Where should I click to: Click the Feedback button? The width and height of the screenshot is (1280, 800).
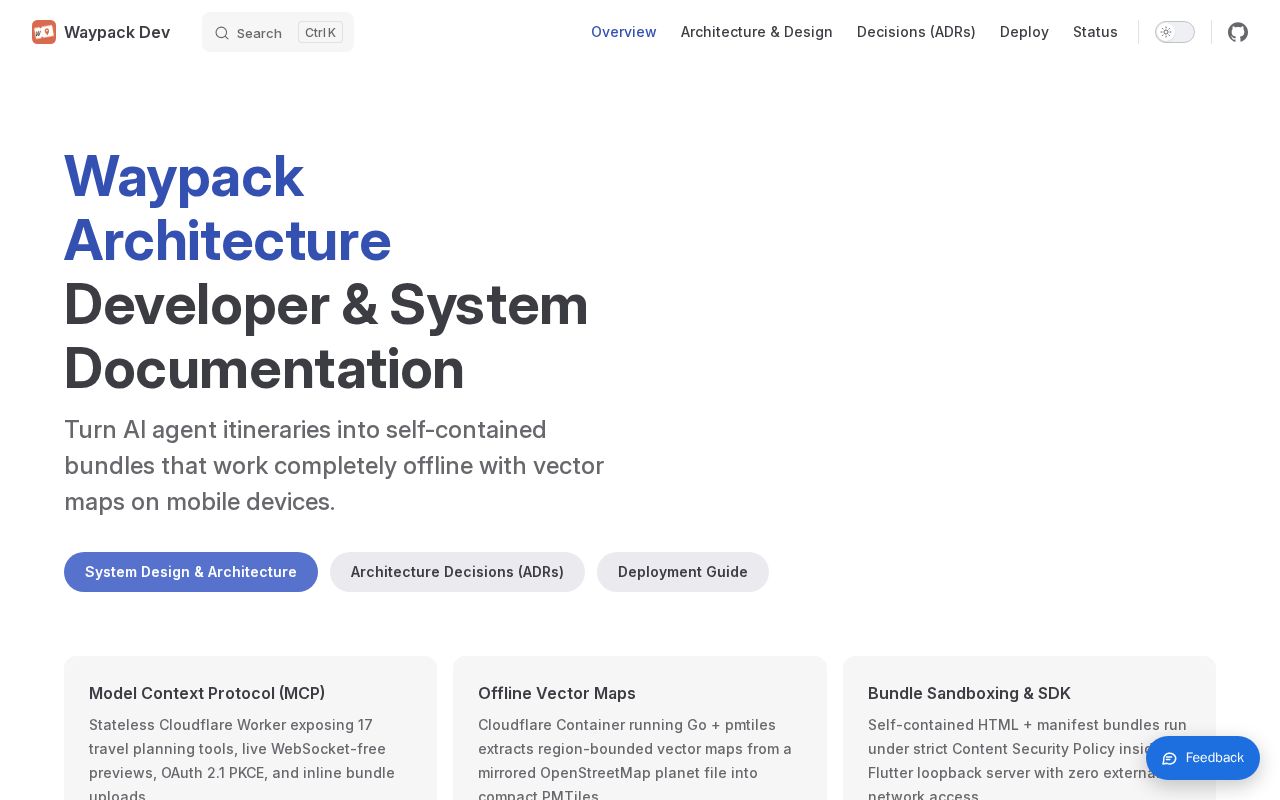(x=1203, y=758)
